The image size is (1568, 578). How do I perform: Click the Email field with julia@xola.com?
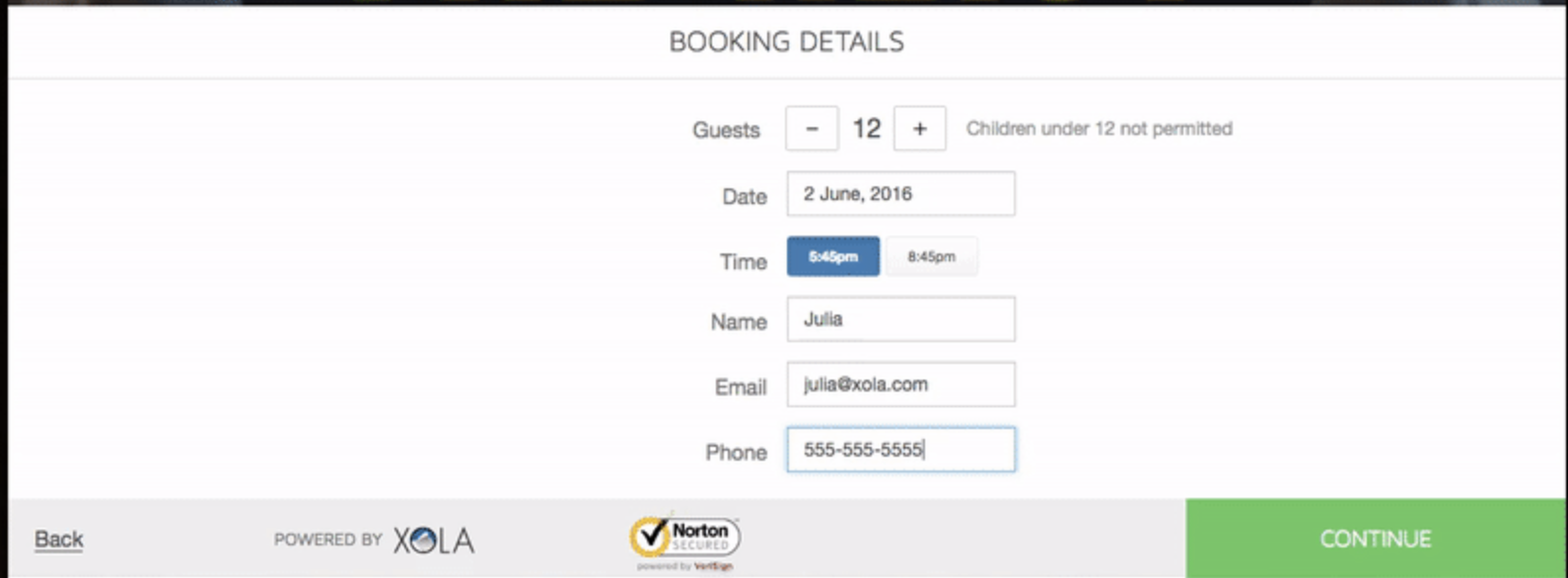[900, 384]
